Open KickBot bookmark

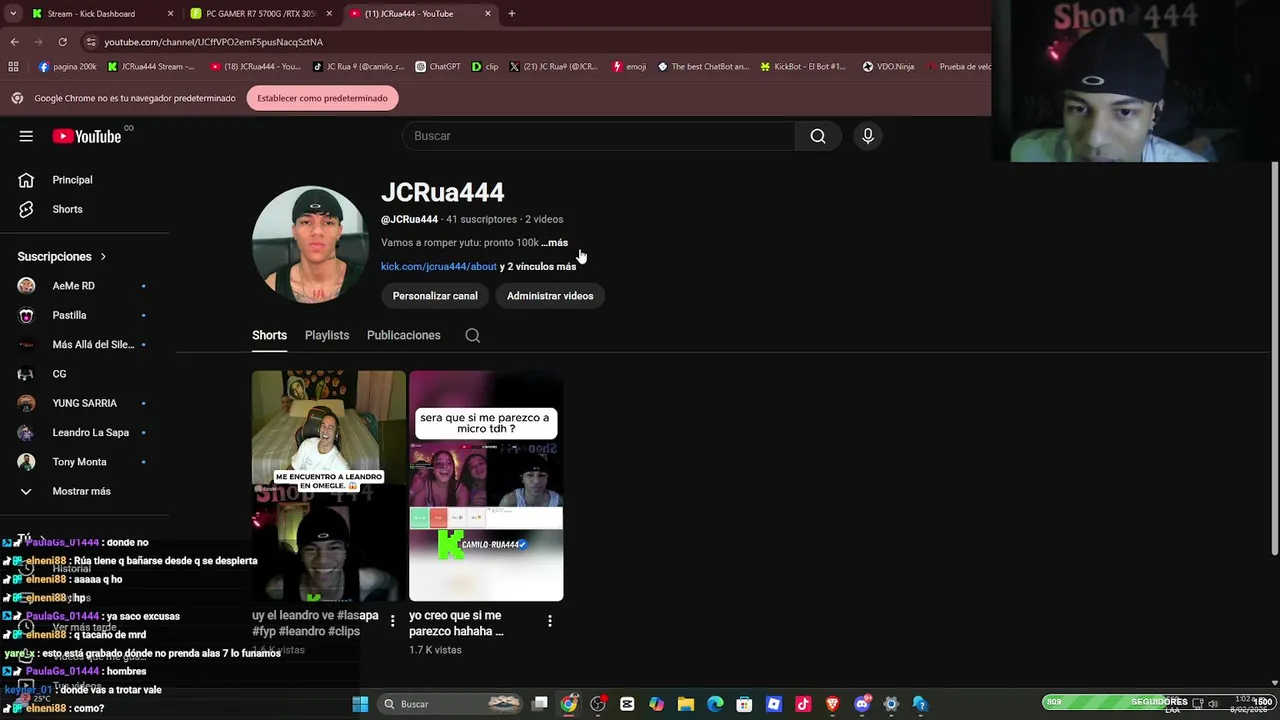coord(803,67)
